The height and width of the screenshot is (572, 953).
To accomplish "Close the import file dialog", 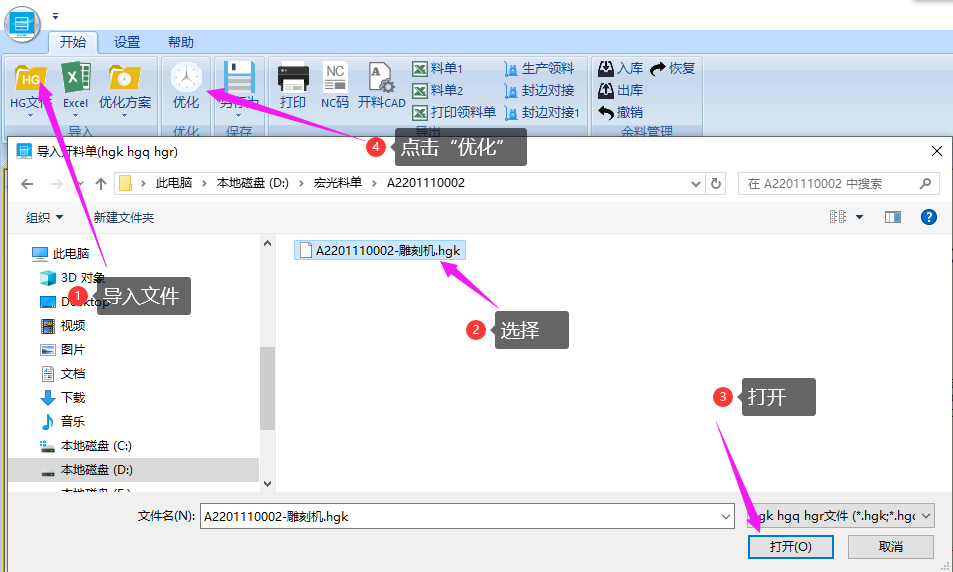I will tap(937, 151).
